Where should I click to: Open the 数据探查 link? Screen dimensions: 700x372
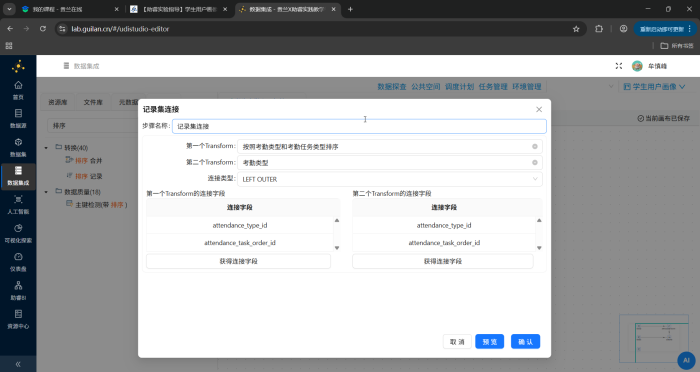[392, 87]
